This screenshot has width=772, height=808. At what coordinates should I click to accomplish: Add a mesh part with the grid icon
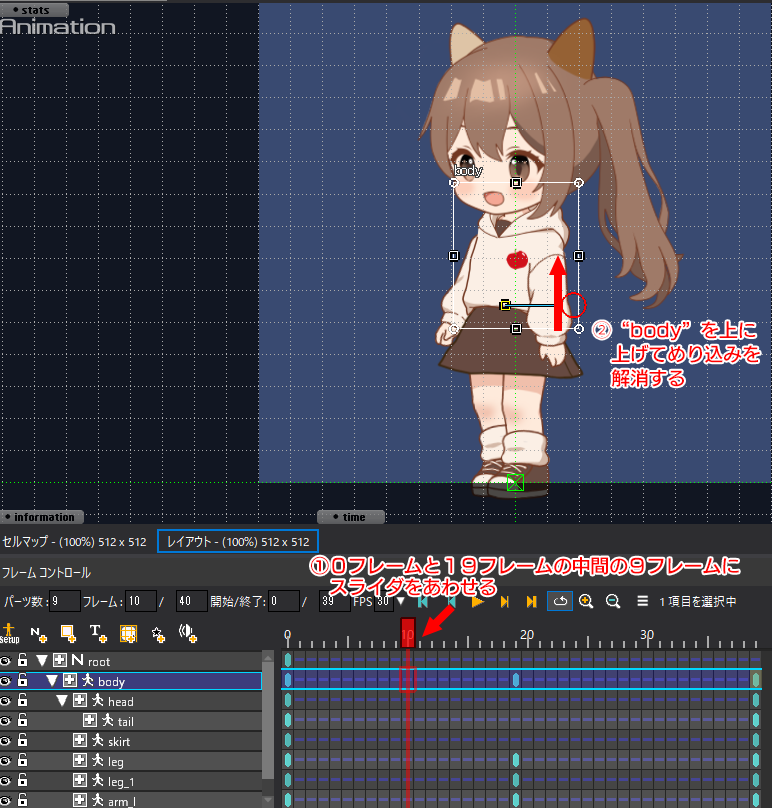pyautogui.click(x=128, y=634)
